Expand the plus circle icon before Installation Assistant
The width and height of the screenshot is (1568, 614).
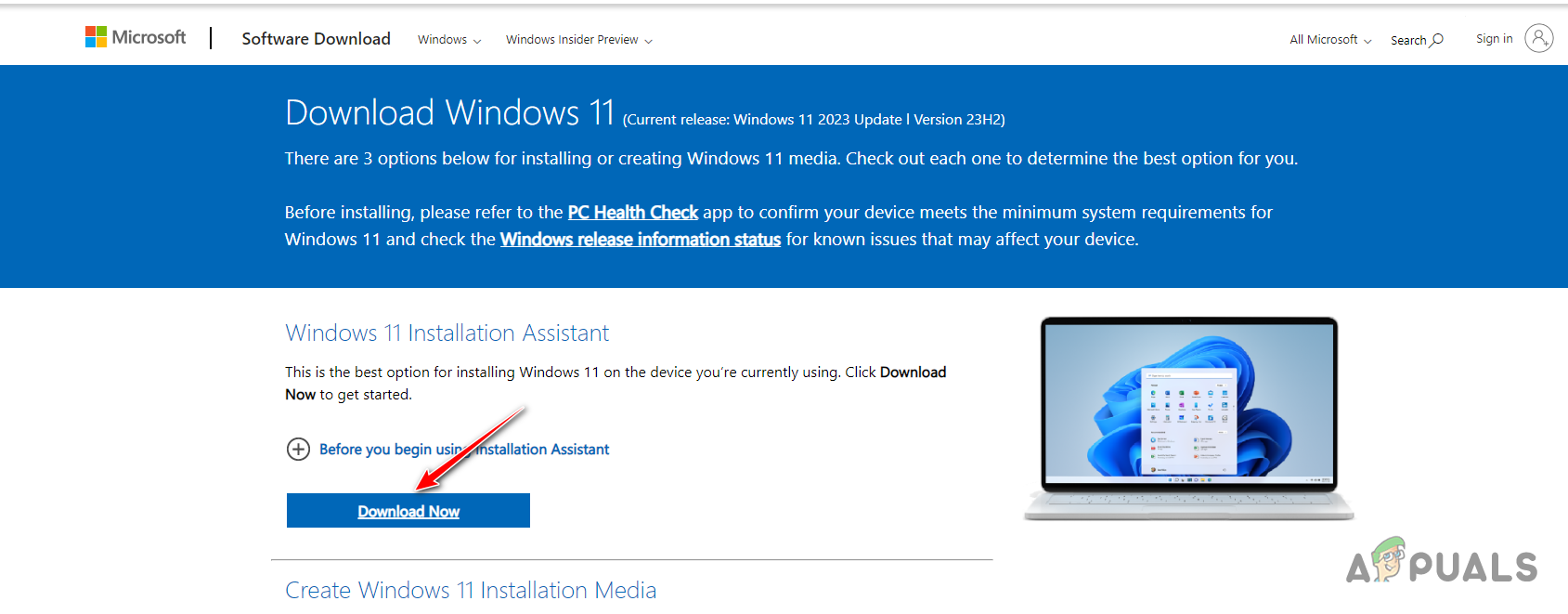point(298,450)
